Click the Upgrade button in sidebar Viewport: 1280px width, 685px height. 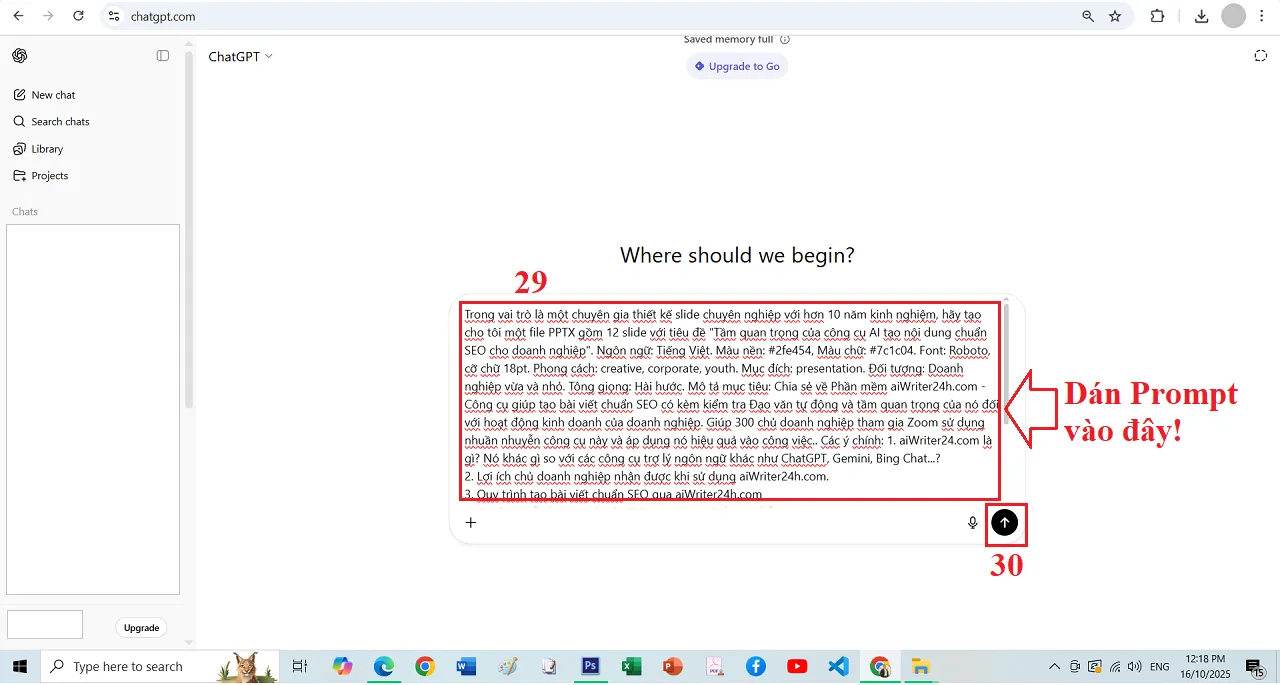point(141,628)
